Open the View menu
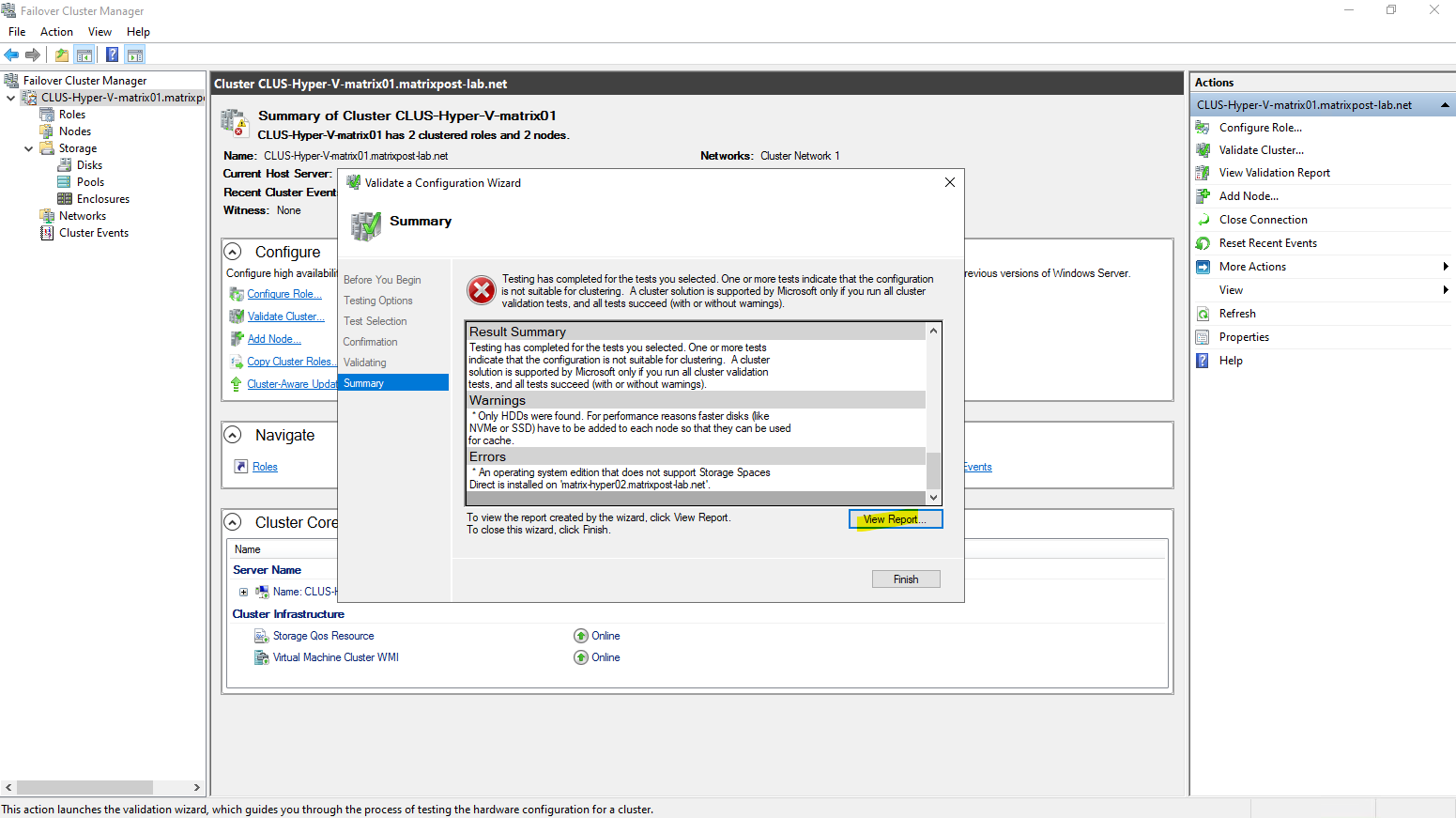The image size is (1456, 818). pyautogui.click(x=100, y=32)
